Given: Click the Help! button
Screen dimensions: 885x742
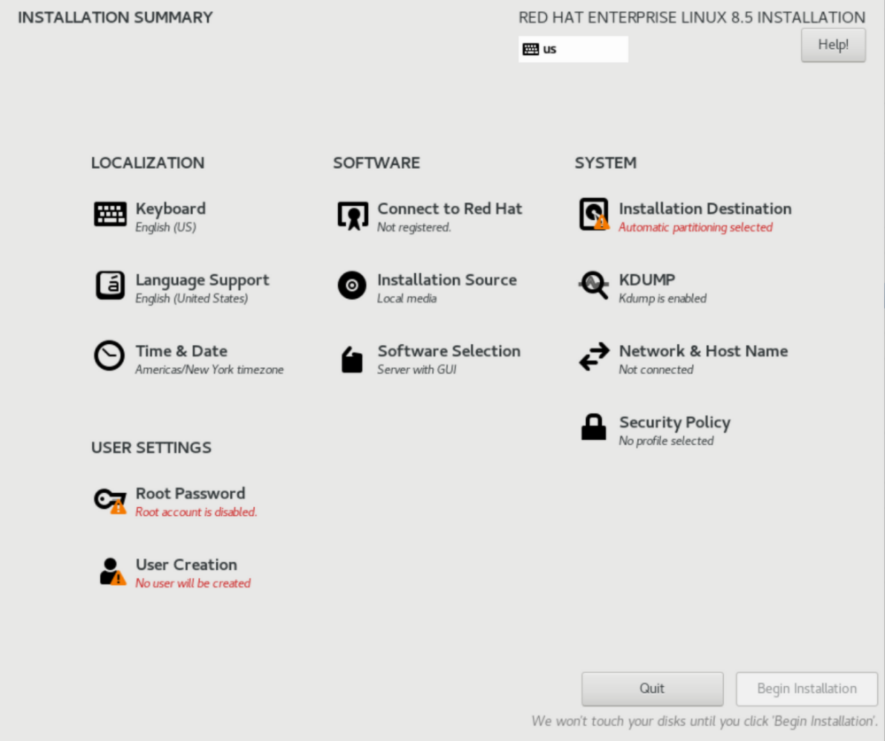Looking at the screenshot, I should pos(833,45).
